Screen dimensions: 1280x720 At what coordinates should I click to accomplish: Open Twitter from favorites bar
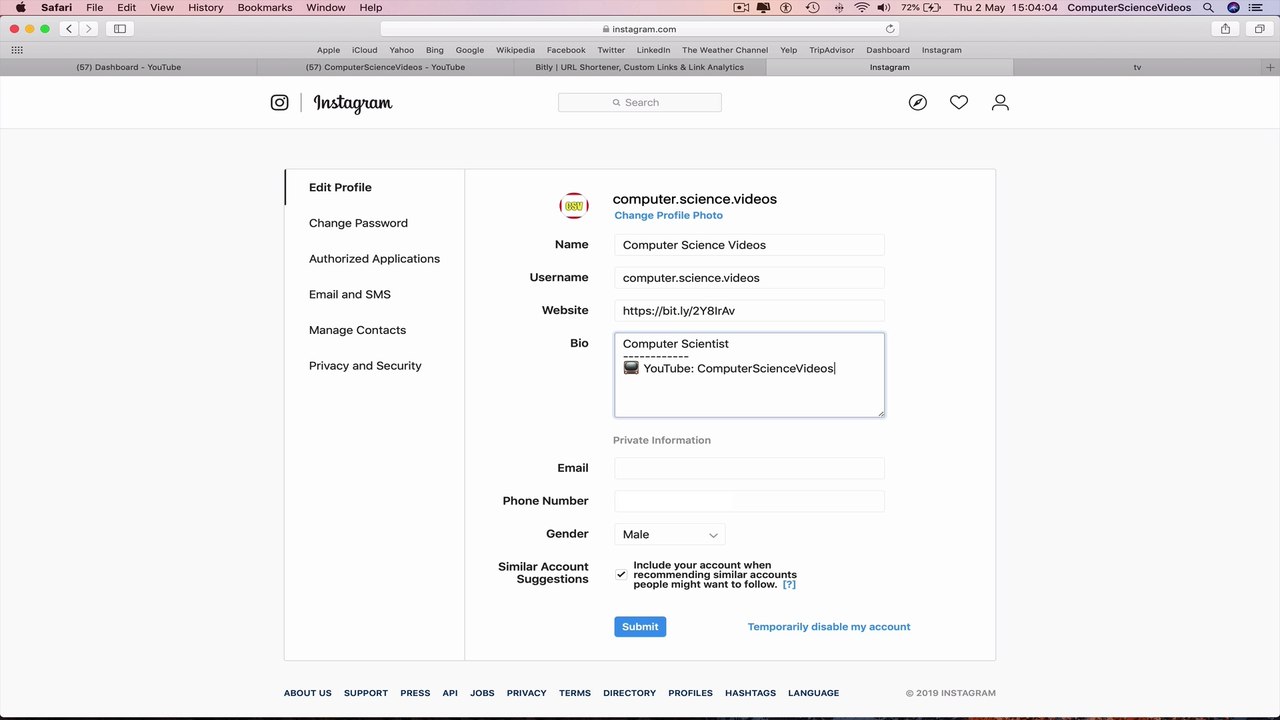pos(611,50)
